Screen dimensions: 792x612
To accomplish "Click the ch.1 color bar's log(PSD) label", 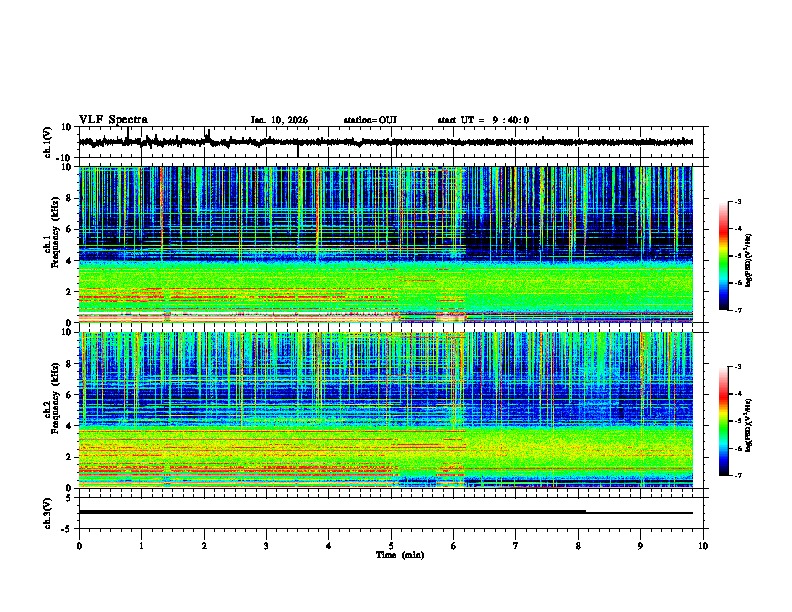I will 749,261.
